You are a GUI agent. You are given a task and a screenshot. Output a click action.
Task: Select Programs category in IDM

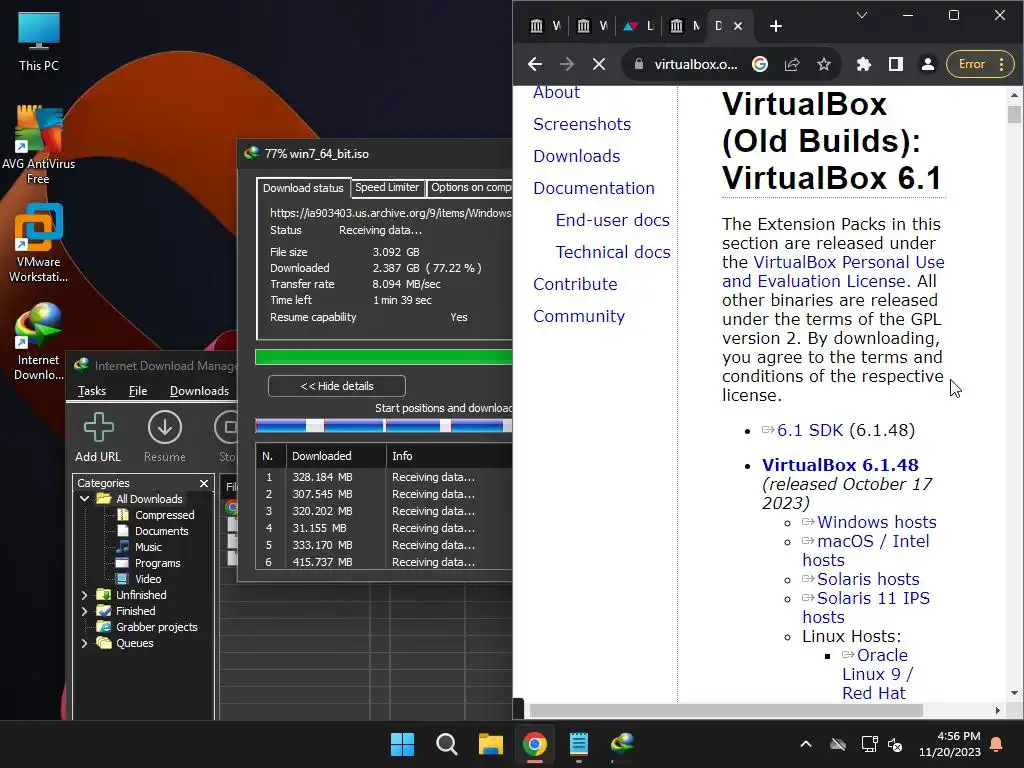coord(157,563)
